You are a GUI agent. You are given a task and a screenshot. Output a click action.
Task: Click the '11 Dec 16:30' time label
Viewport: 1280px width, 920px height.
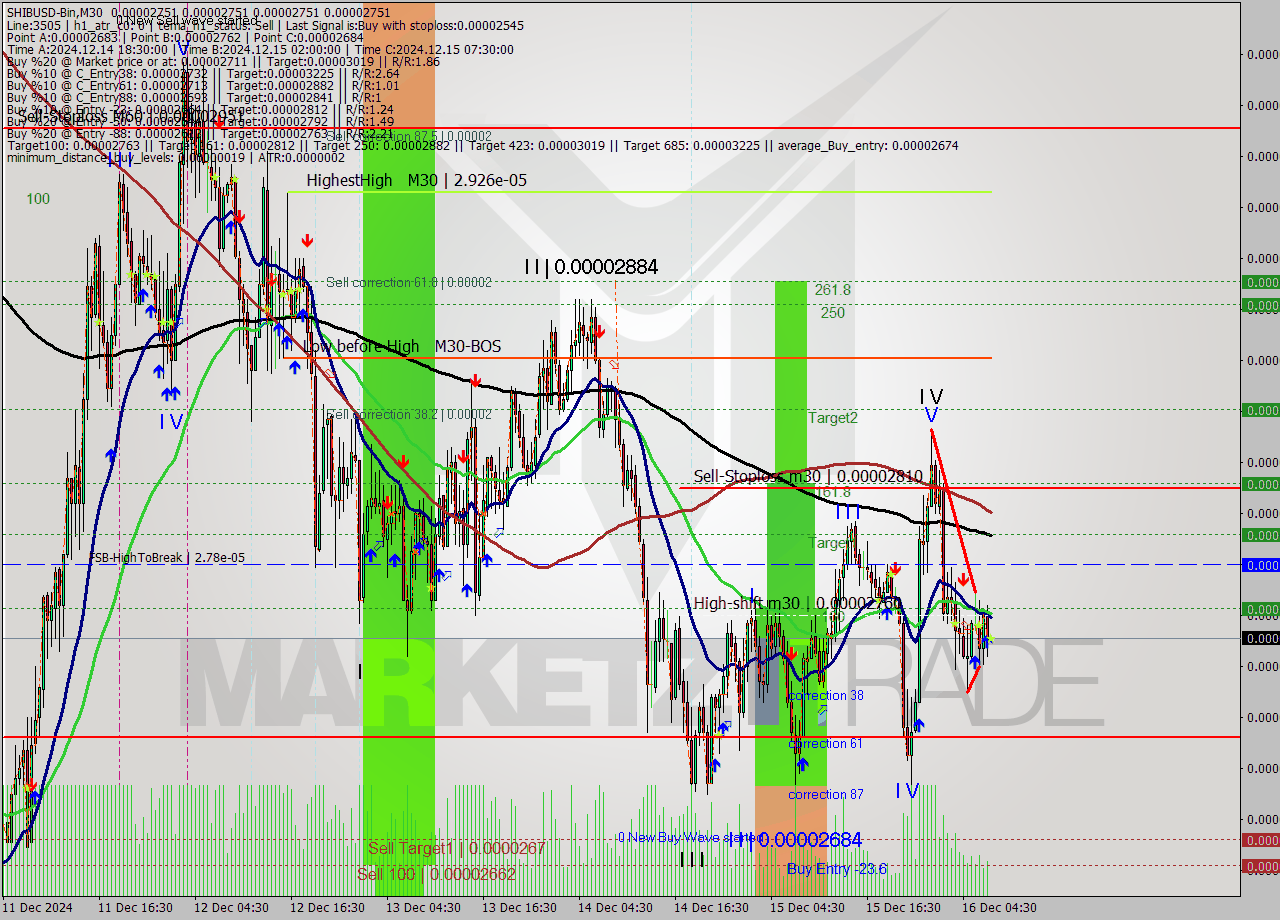134,908
